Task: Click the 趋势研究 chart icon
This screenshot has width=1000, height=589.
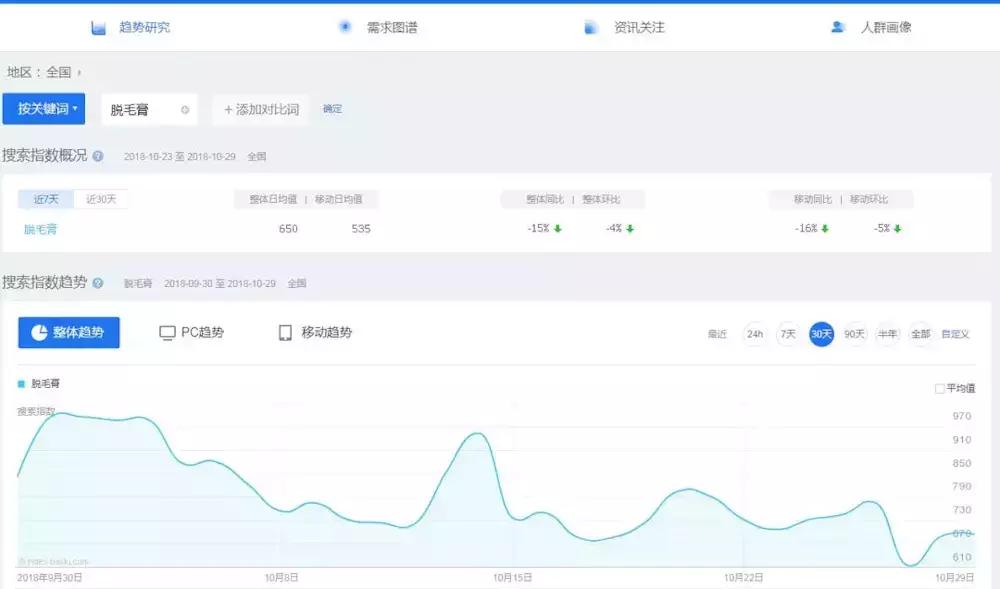Action: (96, 26)
